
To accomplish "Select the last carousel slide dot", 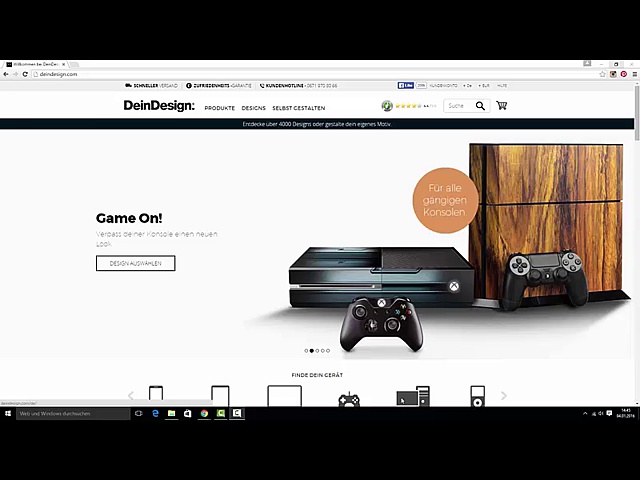I will point(328,351).
